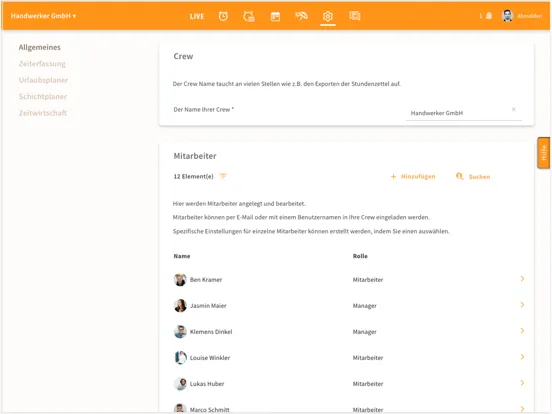Open the vacation planner umbrella icon
Viewport: 552px width, 414px height.
click(x=301, y=16)
